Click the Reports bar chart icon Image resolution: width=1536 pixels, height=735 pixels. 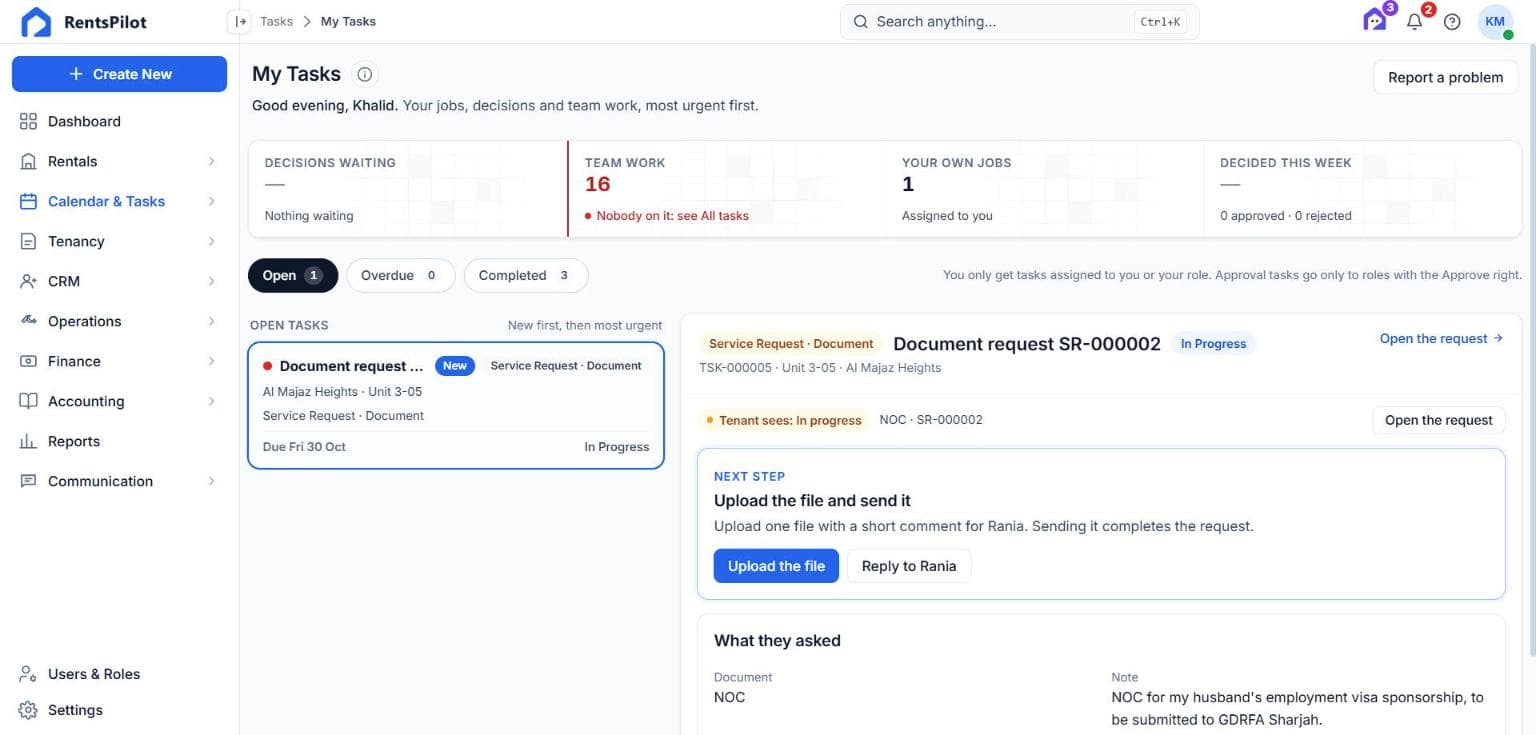click(28, 441)
